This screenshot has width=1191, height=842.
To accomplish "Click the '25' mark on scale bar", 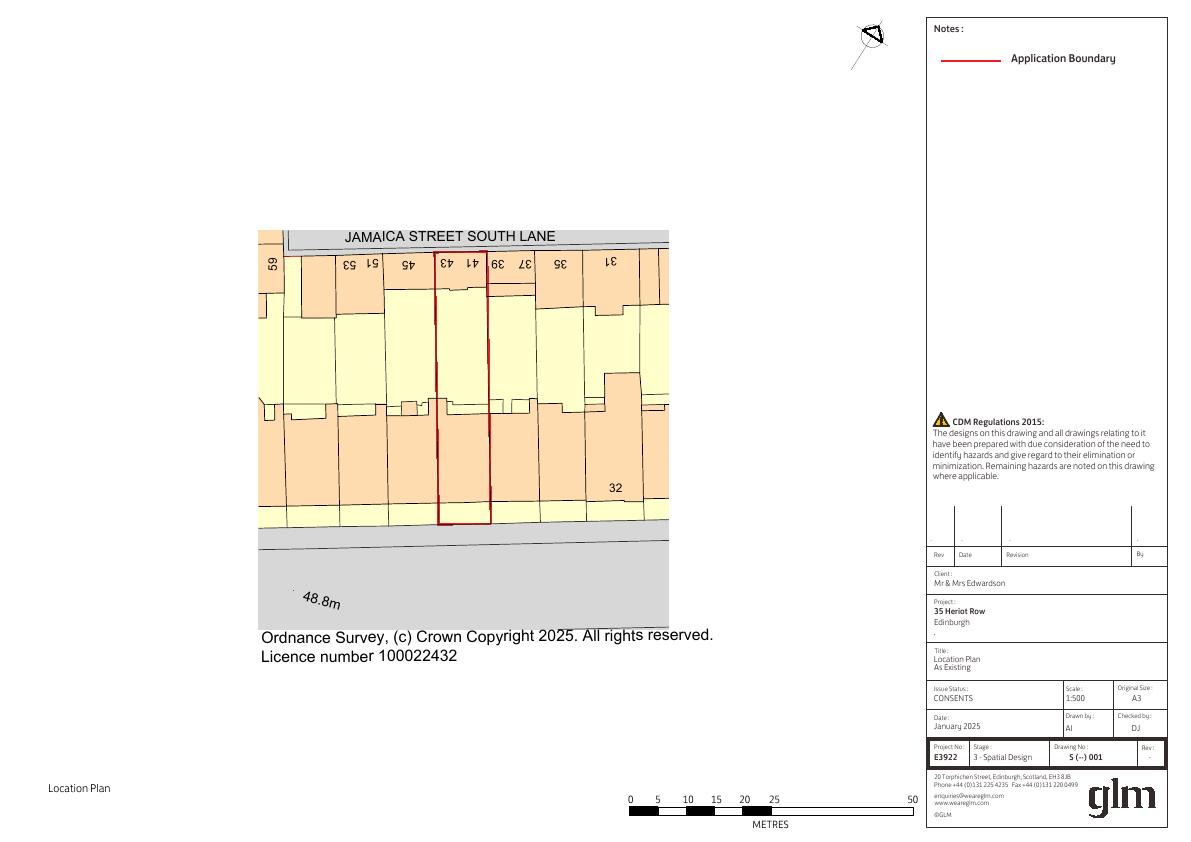I will pos(774,799).
